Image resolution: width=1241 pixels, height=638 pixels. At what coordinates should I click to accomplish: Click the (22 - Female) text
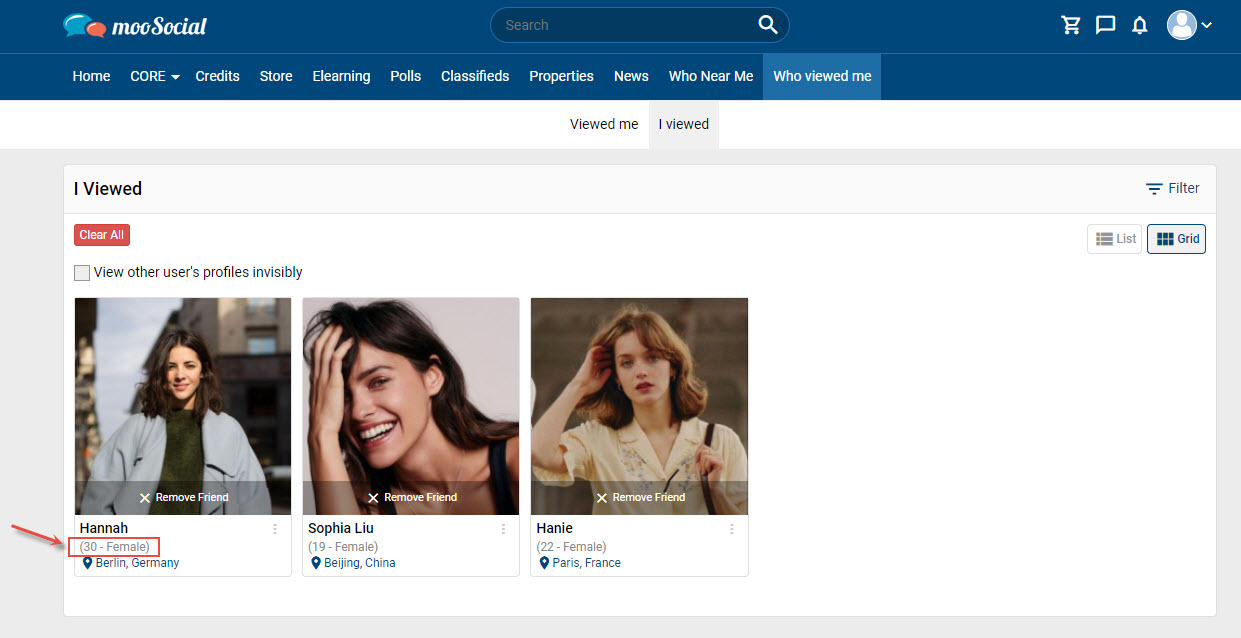[571, 547]
